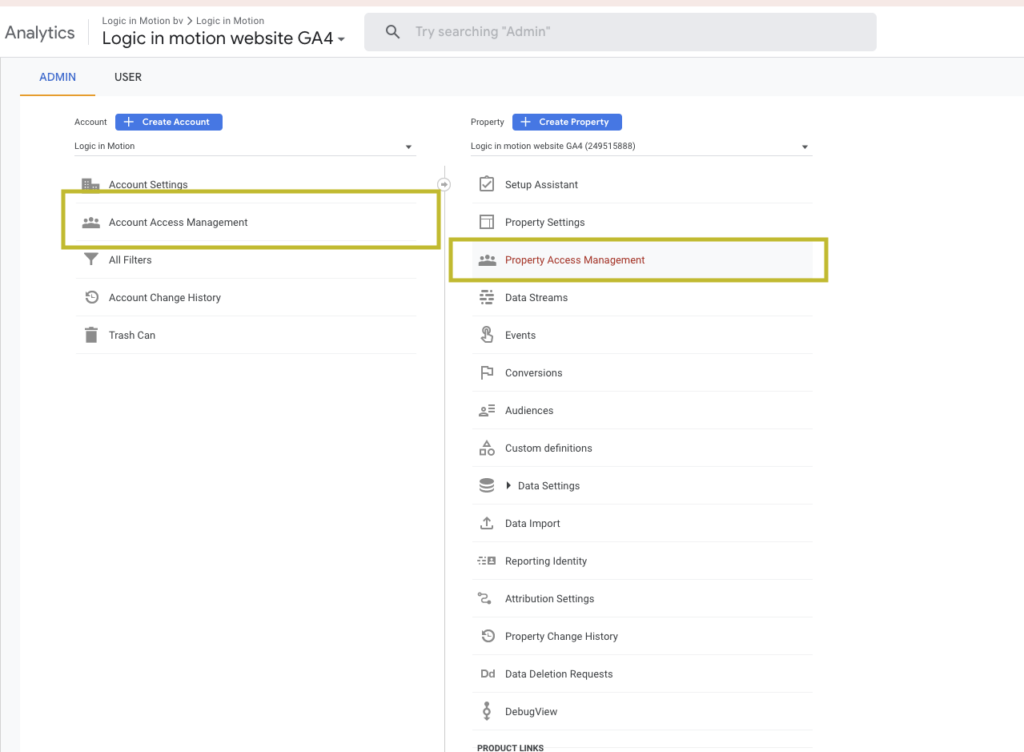Click the Property Access Management people icon
Viewport: 1024px width, 752px height.
point(487,260)
